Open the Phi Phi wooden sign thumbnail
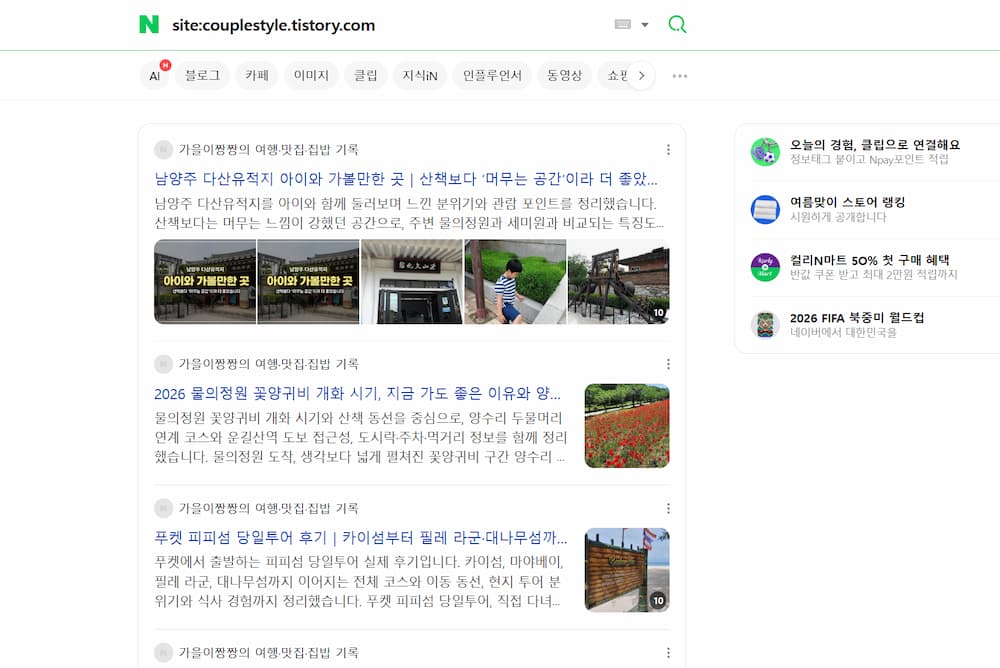The height and width of the screenshot is (668, 1000). [627, 570]
